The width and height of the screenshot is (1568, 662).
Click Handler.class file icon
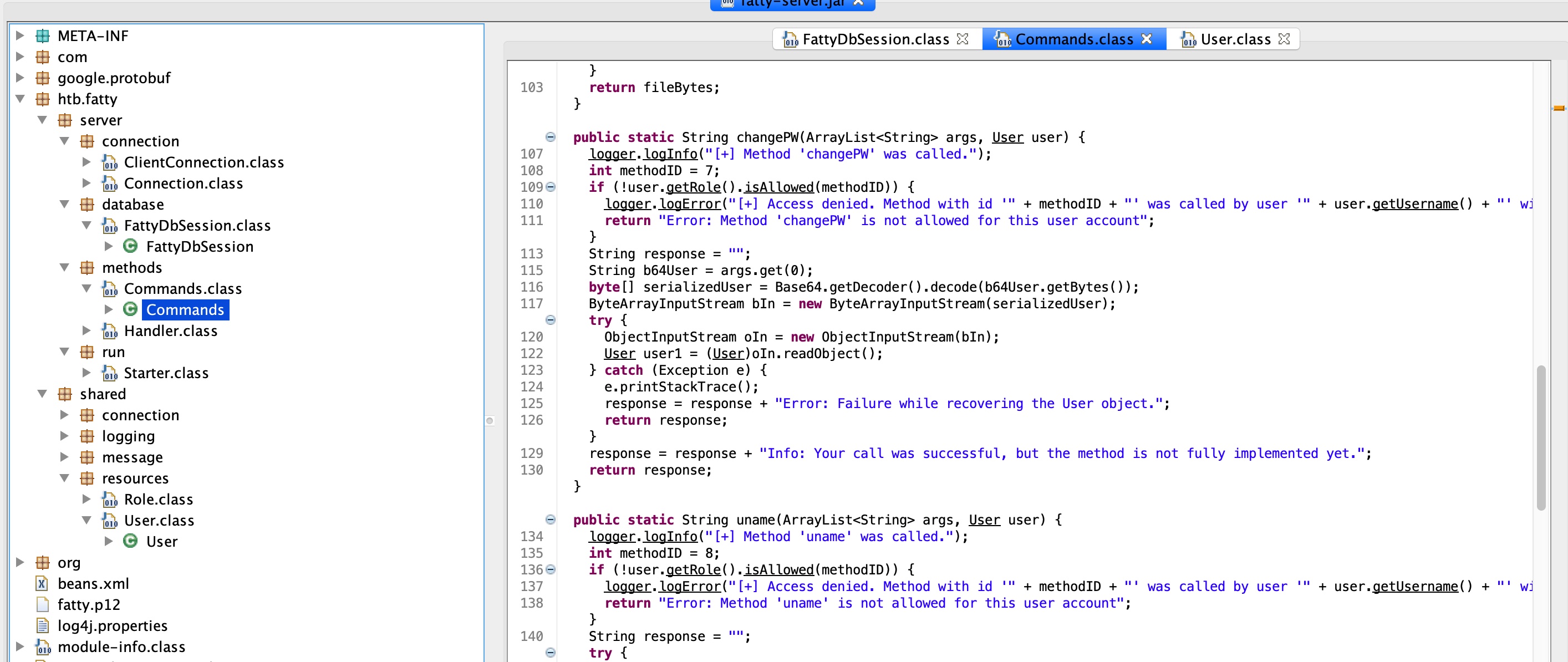(x=110, y=330)
